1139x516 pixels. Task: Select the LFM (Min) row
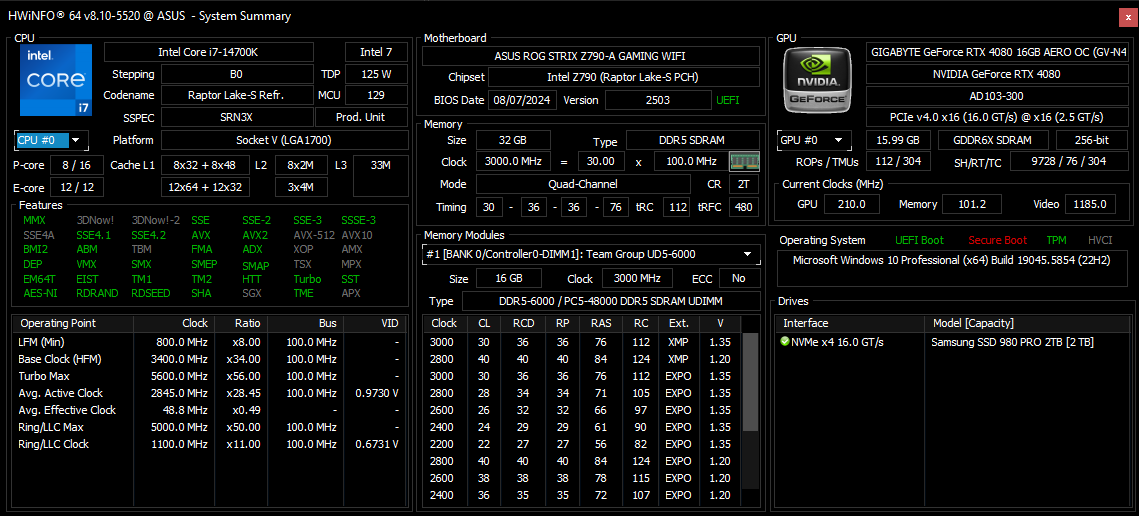tap(208, 342)
